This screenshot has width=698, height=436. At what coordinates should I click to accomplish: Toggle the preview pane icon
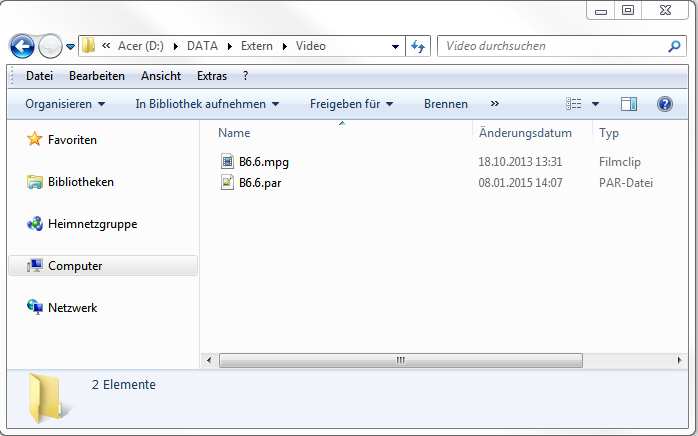pyautogui.click(x=629, y=104)
